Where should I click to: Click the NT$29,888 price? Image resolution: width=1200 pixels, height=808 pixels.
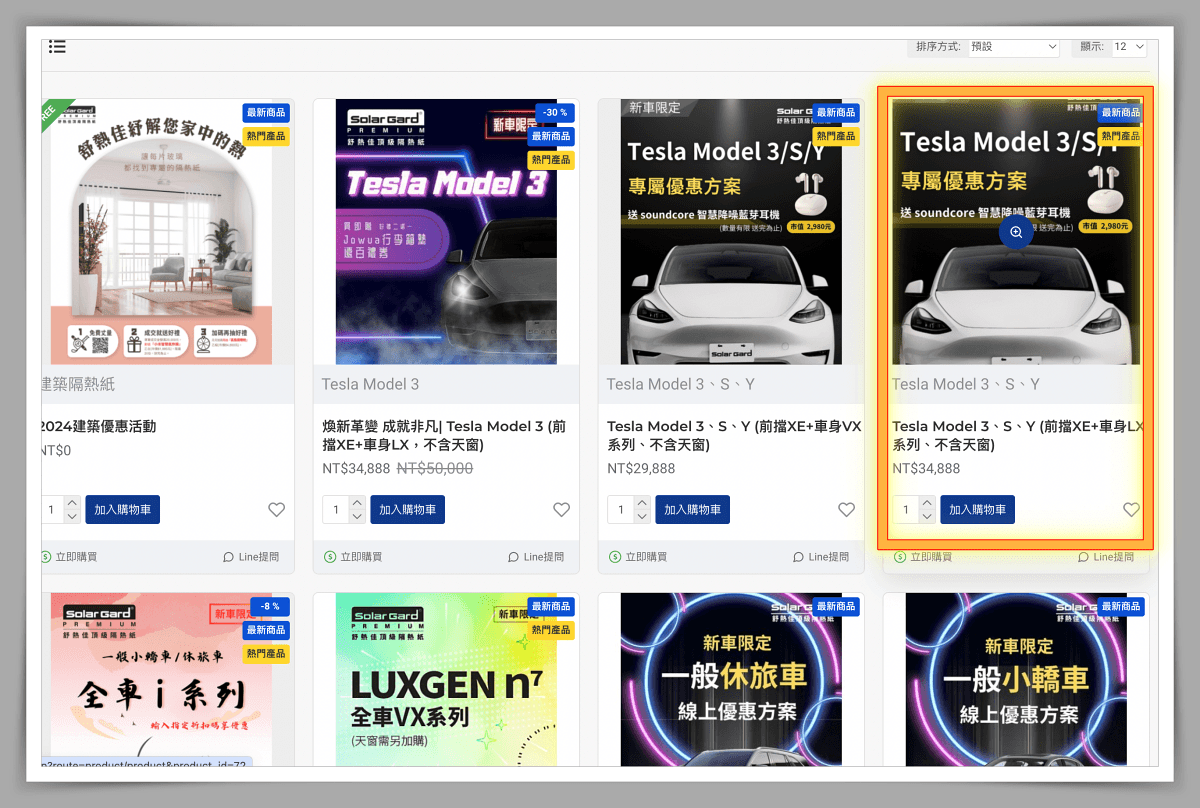[x=641, y=468]
